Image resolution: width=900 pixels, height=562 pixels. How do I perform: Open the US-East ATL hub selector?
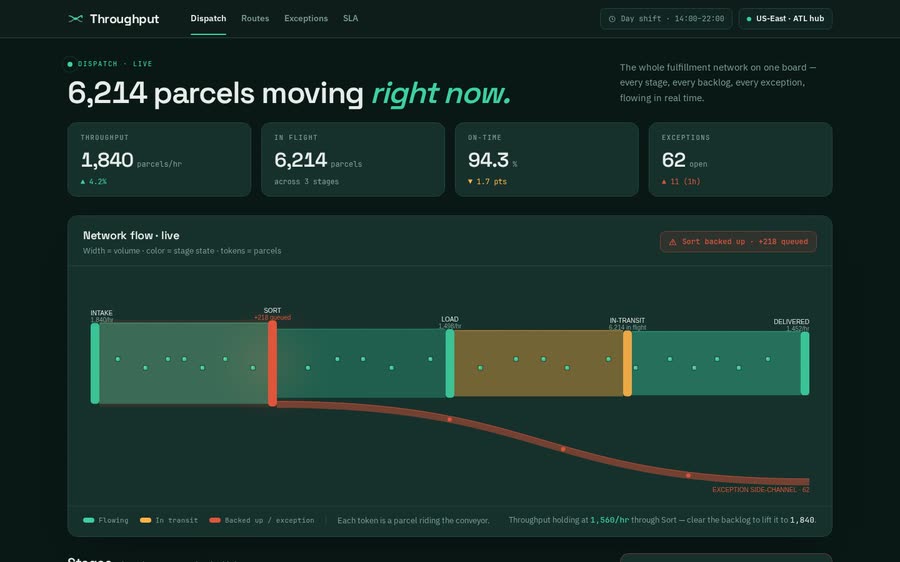point(785,19)
